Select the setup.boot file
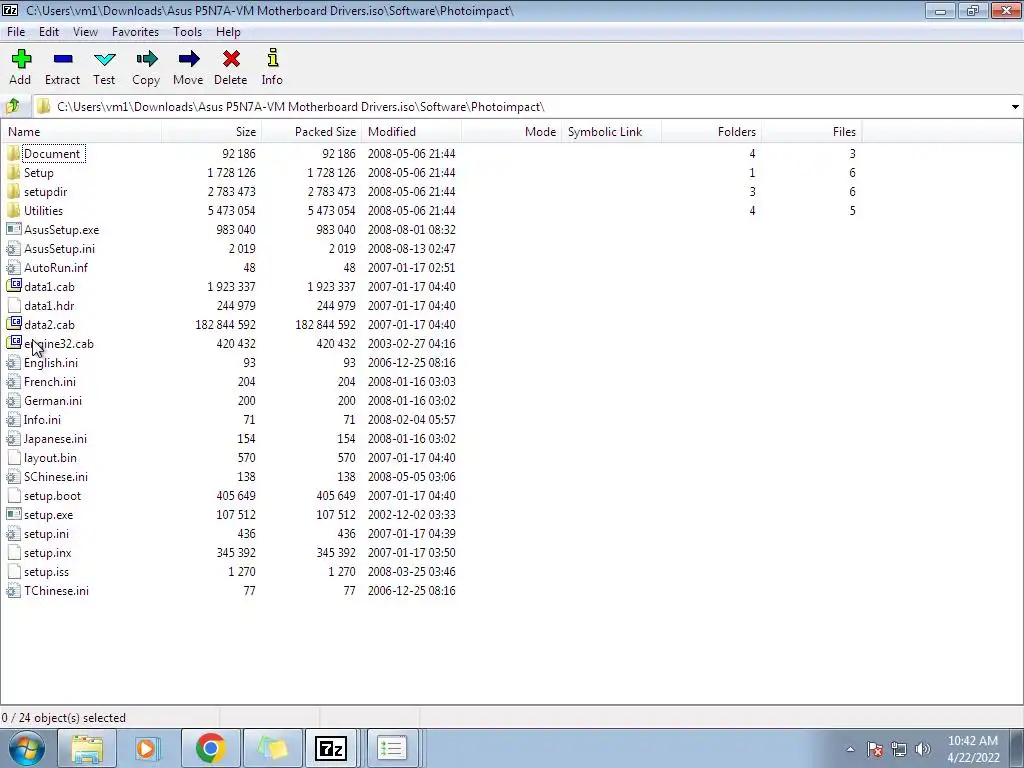Viewport: 1024px width, 768px height. (52, 496)
